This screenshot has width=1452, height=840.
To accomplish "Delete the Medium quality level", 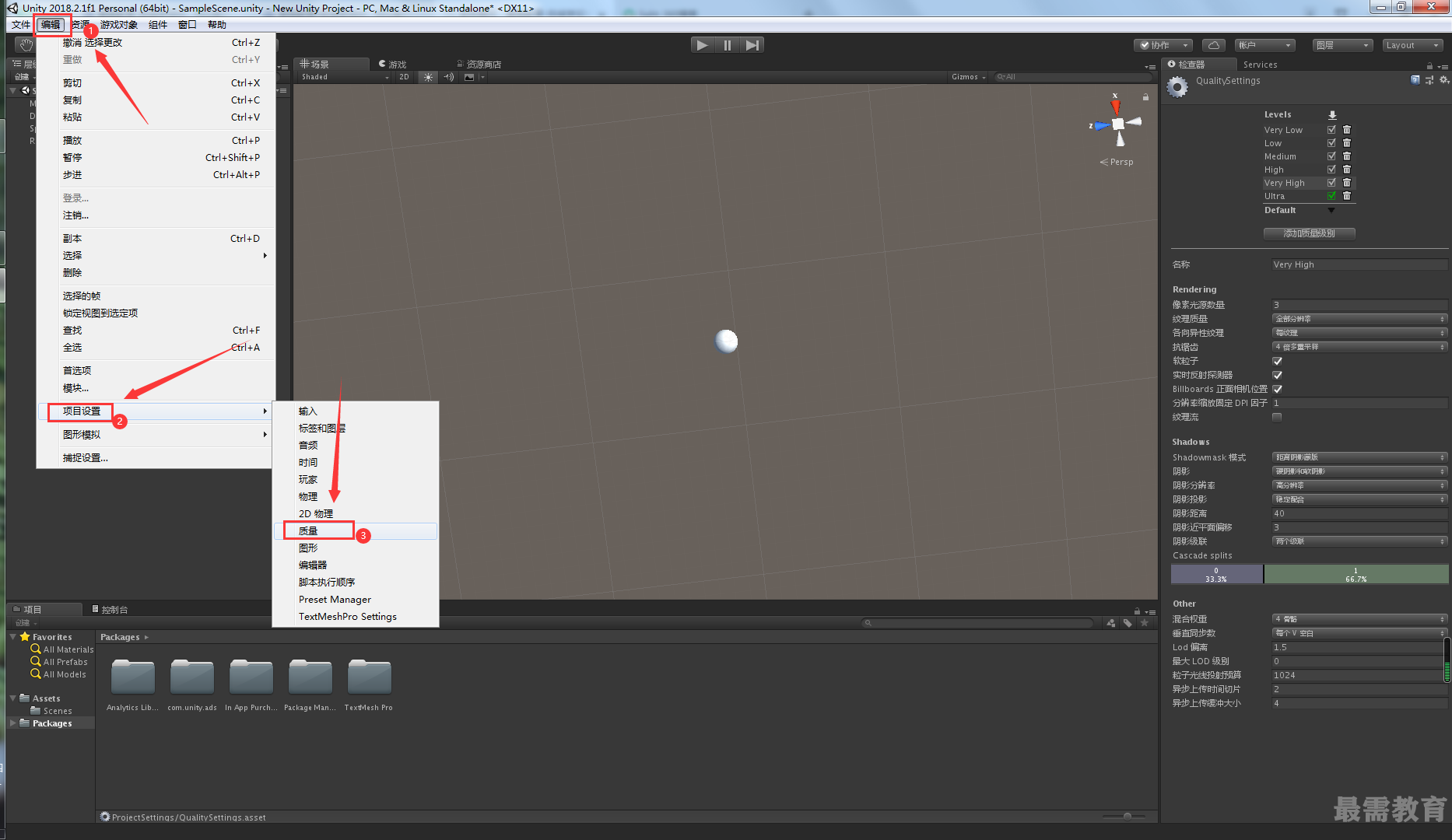I will click(x=1347, y=156).
